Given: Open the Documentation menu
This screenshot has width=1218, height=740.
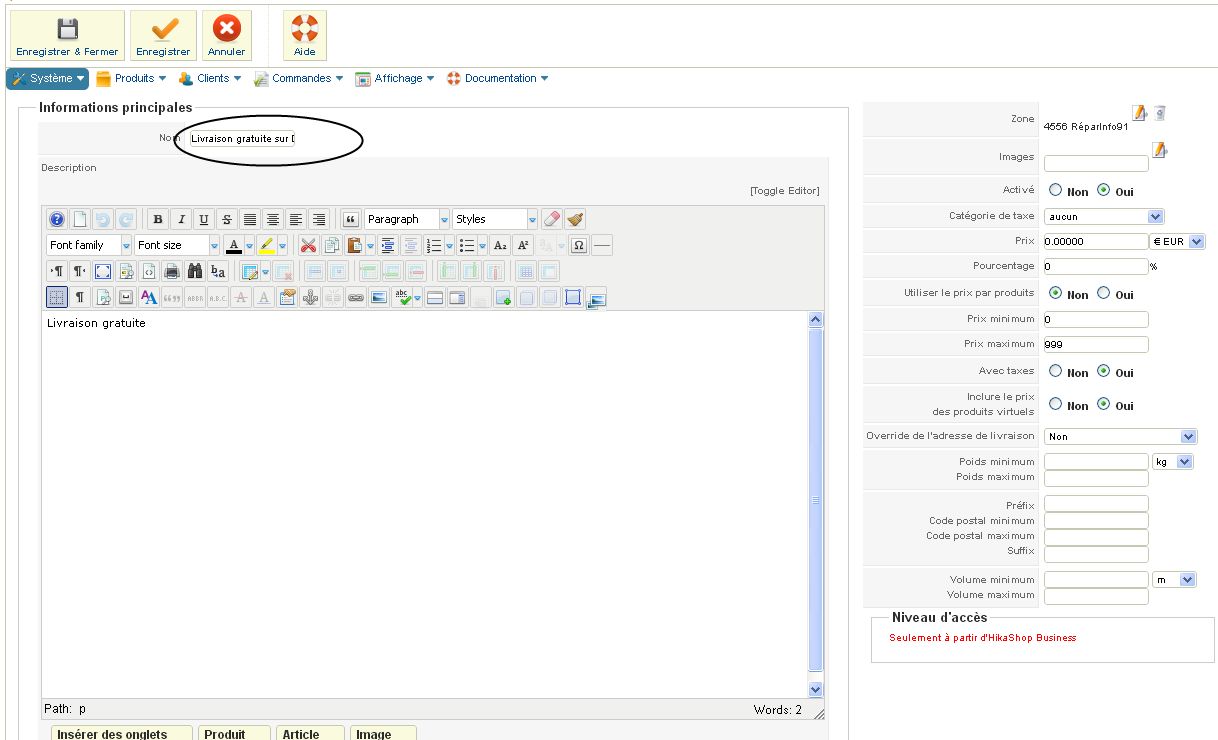Looking at the screenshot, I should pos(497,78).
